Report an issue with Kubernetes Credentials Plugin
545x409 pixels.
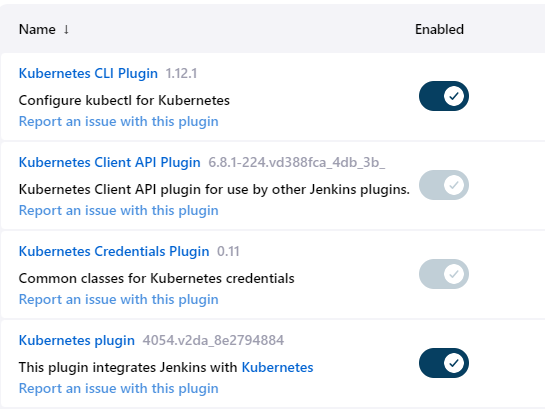tap(119, 300)
